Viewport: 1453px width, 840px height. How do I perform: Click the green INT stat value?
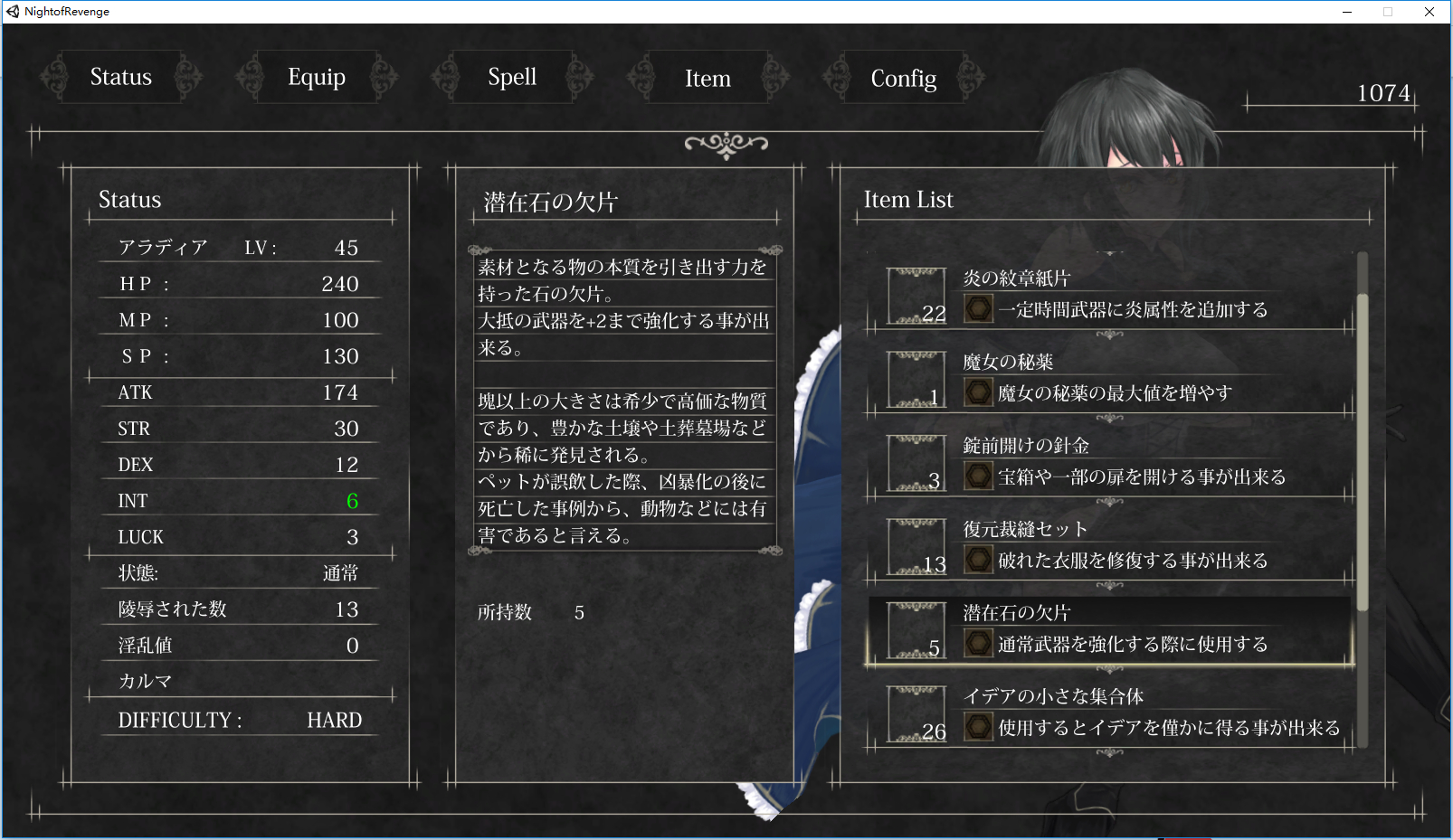coord(352,501)
